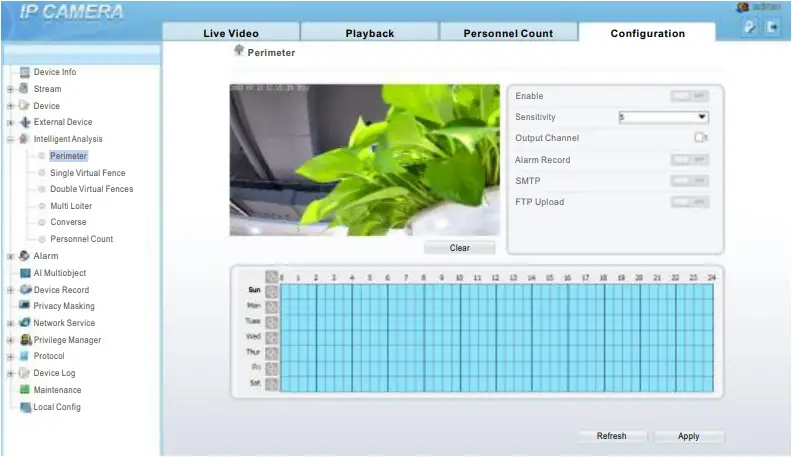
Task: Expand the Alarm tree node
Action: pyautogui.click(x=10, y=257)
